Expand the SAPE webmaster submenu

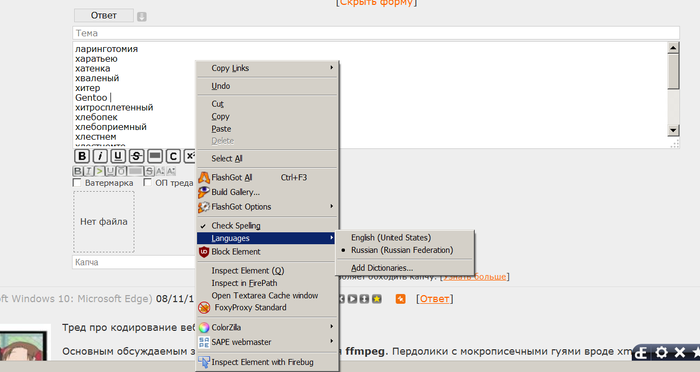point(267,343)
